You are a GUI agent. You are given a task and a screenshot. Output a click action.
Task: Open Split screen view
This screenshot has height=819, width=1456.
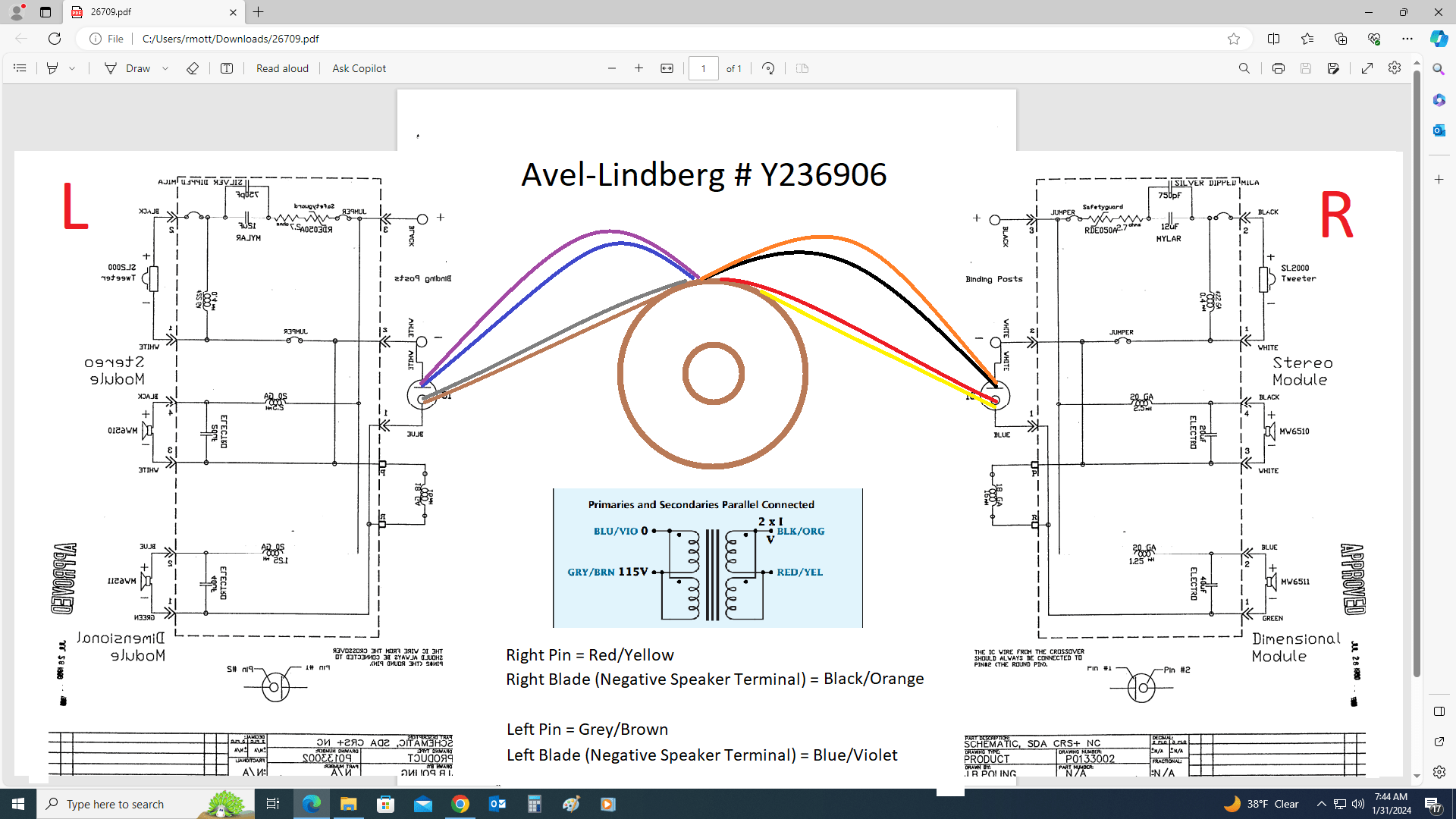point(1273,39)
